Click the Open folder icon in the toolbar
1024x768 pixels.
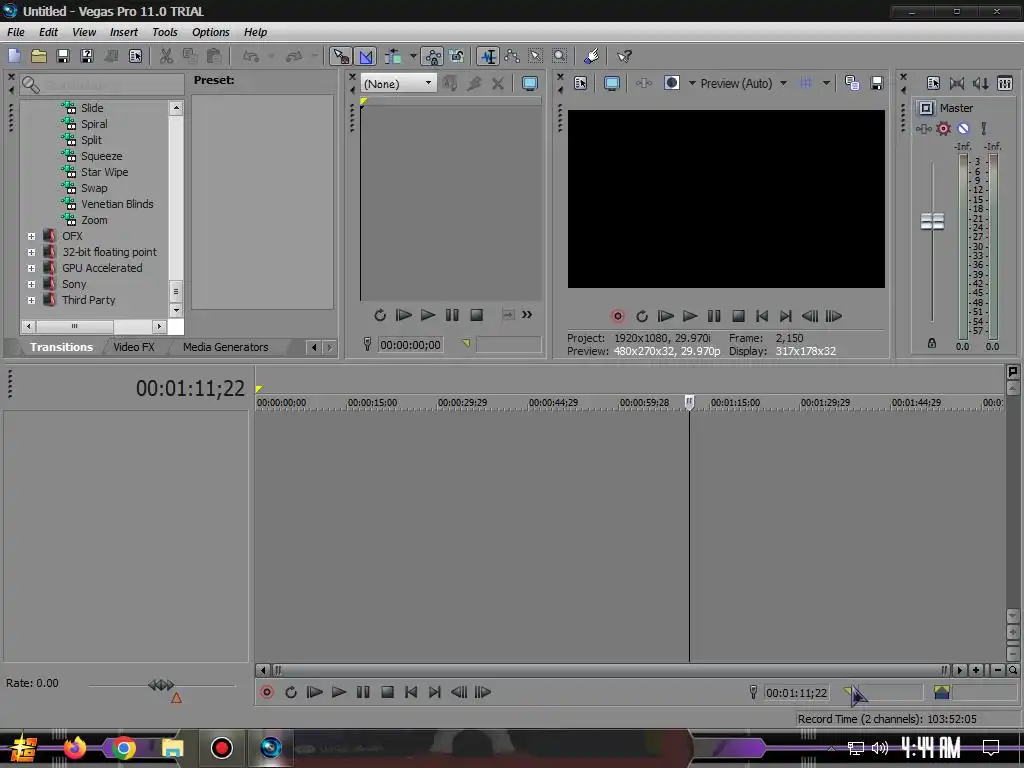tap(39, 56)
